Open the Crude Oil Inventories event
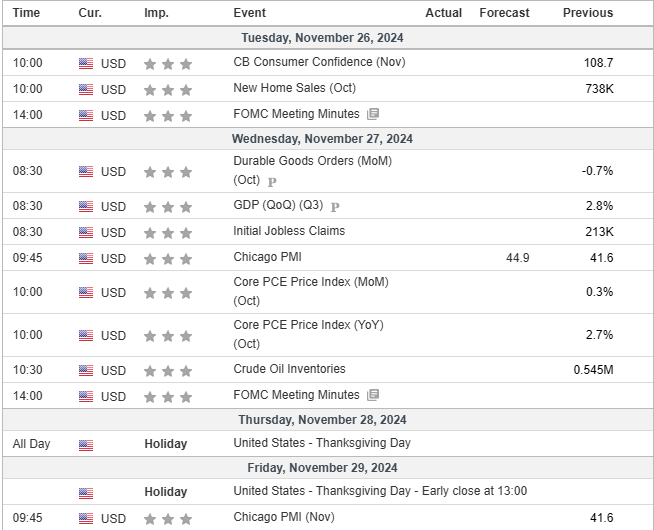Screen dimensions: 654x530 click(289, 369)
